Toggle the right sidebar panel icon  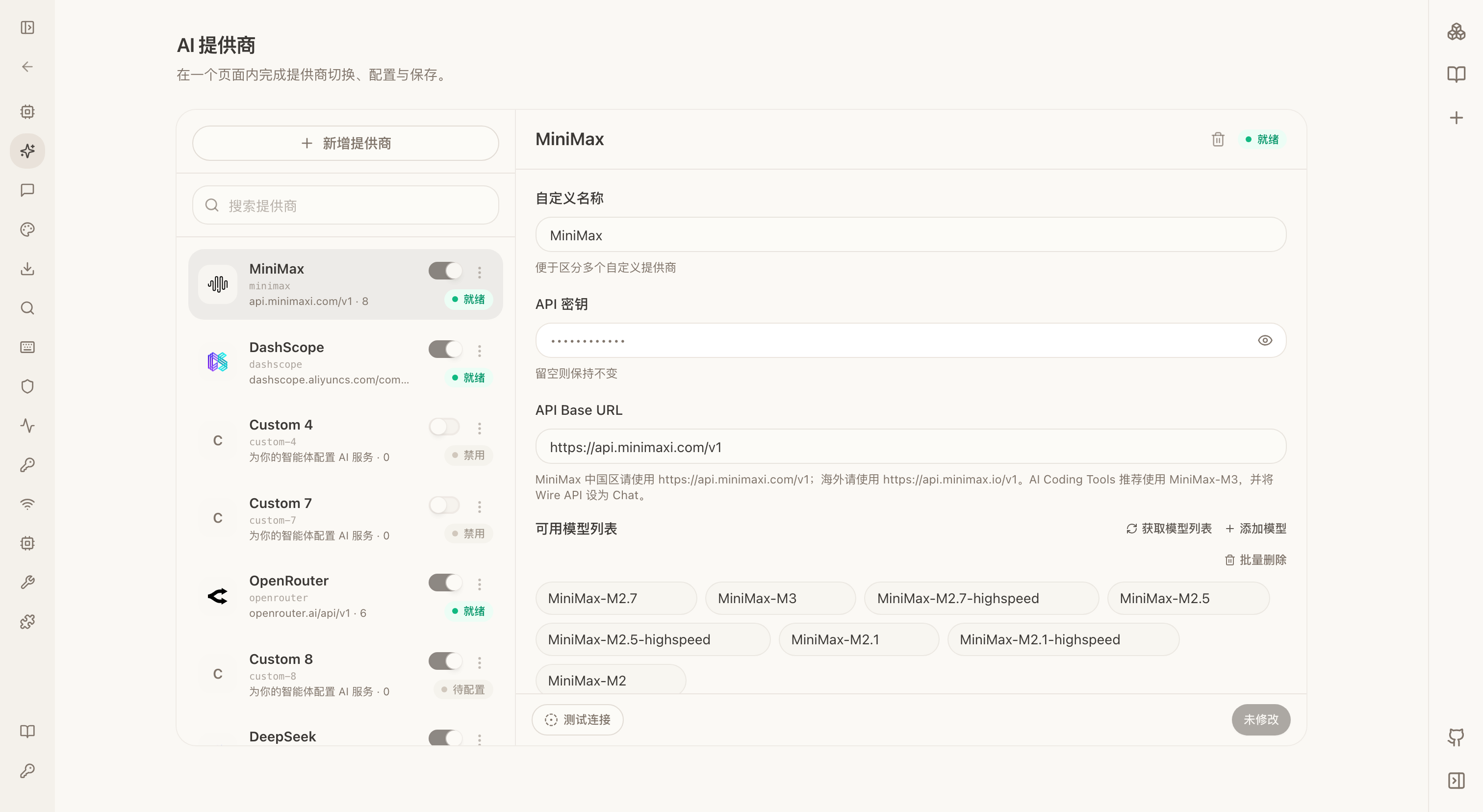coord(1456,781)
